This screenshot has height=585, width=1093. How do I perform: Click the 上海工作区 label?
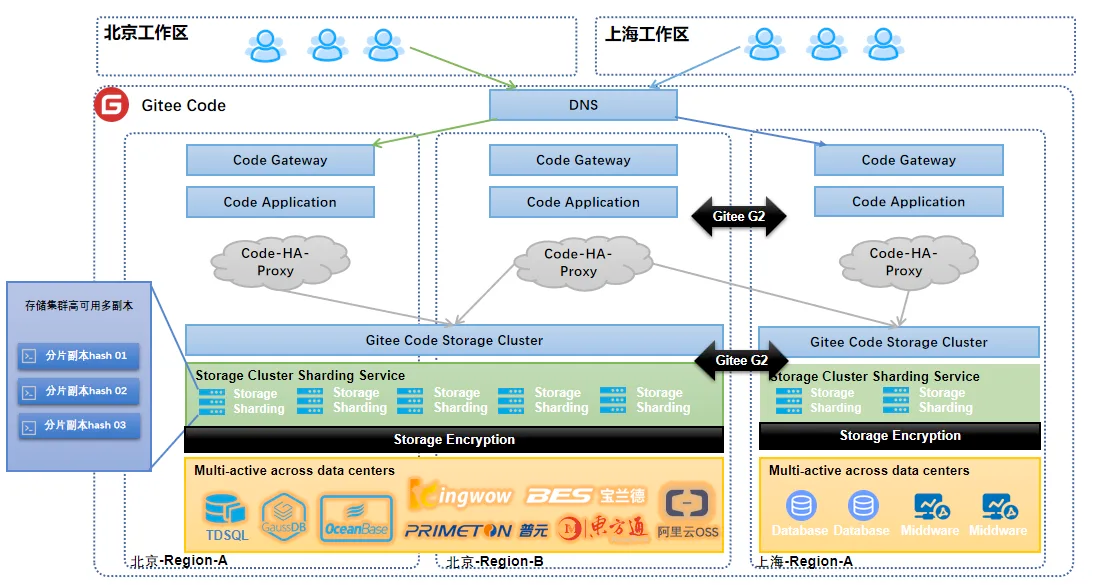[x=647, y=34]
